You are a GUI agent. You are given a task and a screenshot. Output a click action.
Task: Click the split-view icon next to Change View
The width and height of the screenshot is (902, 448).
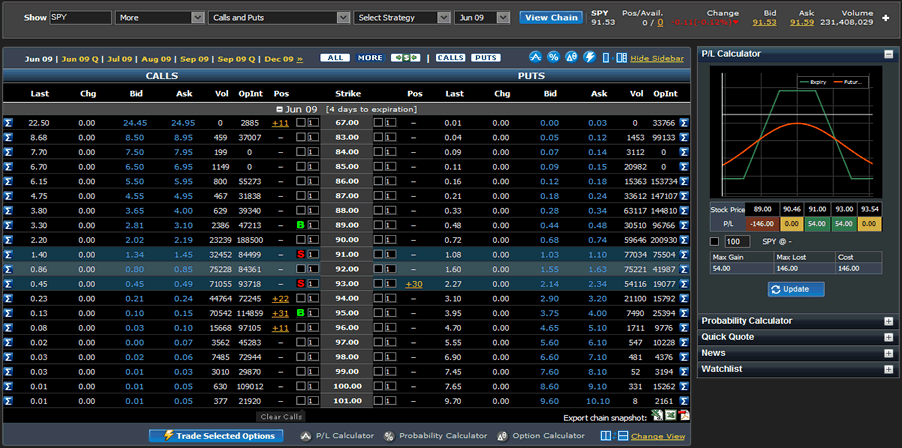click(614, 436)
